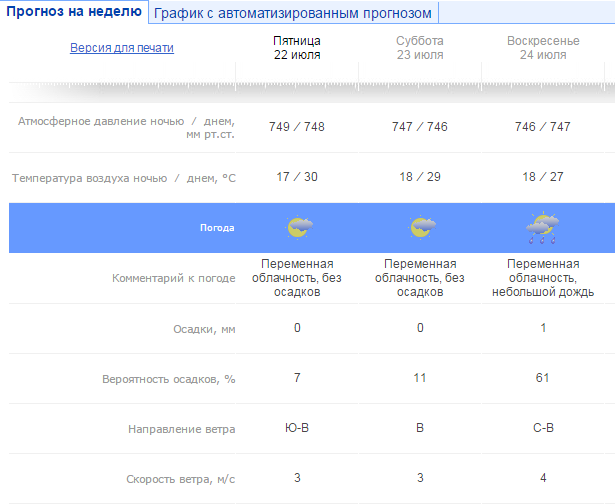The width and height of the screenshot is (616, 504).
Task: Click Sunday's precipitation probability 61
Action: click(x=543, y=379)
